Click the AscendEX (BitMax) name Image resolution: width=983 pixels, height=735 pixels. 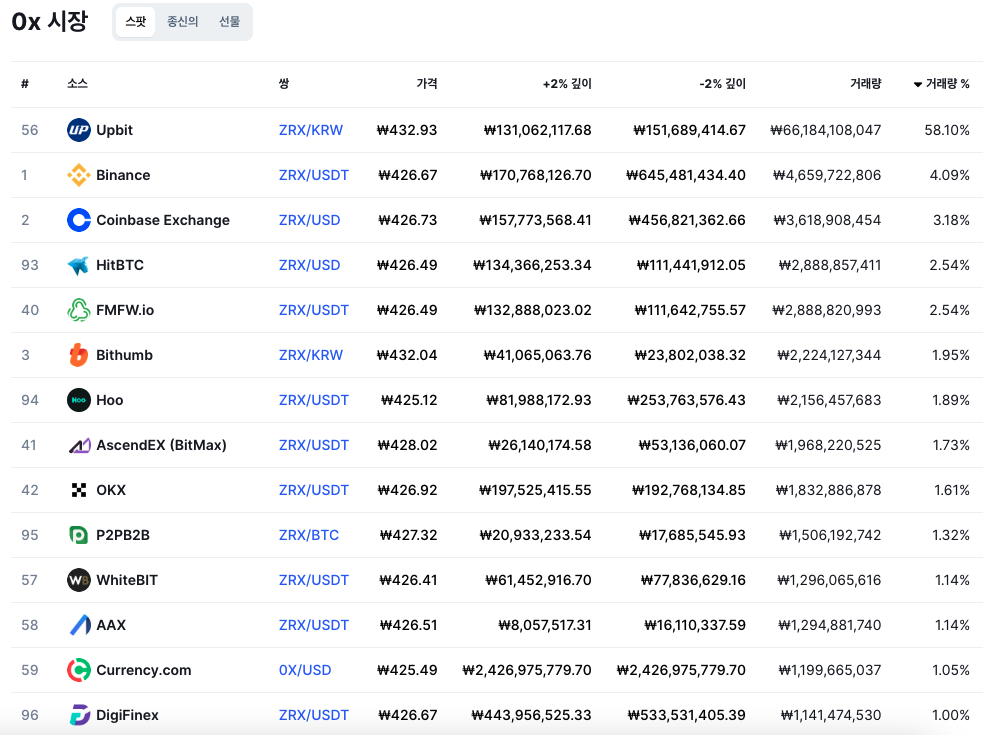click(x=161, y=445)
